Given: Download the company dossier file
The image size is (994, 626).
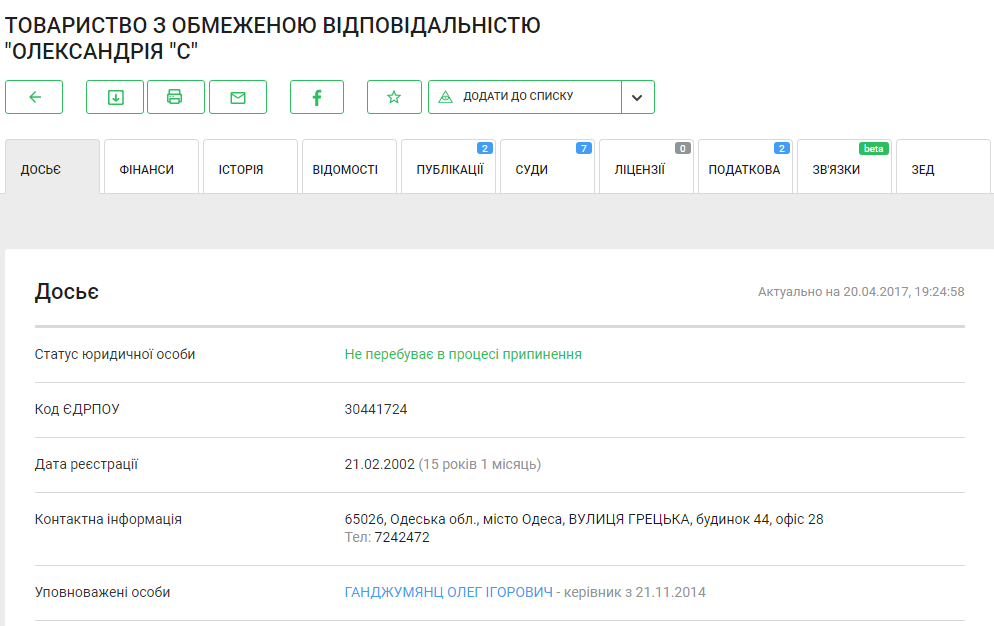Looking at the screenshot, I should pyautogui.click(x=115, y=97).
